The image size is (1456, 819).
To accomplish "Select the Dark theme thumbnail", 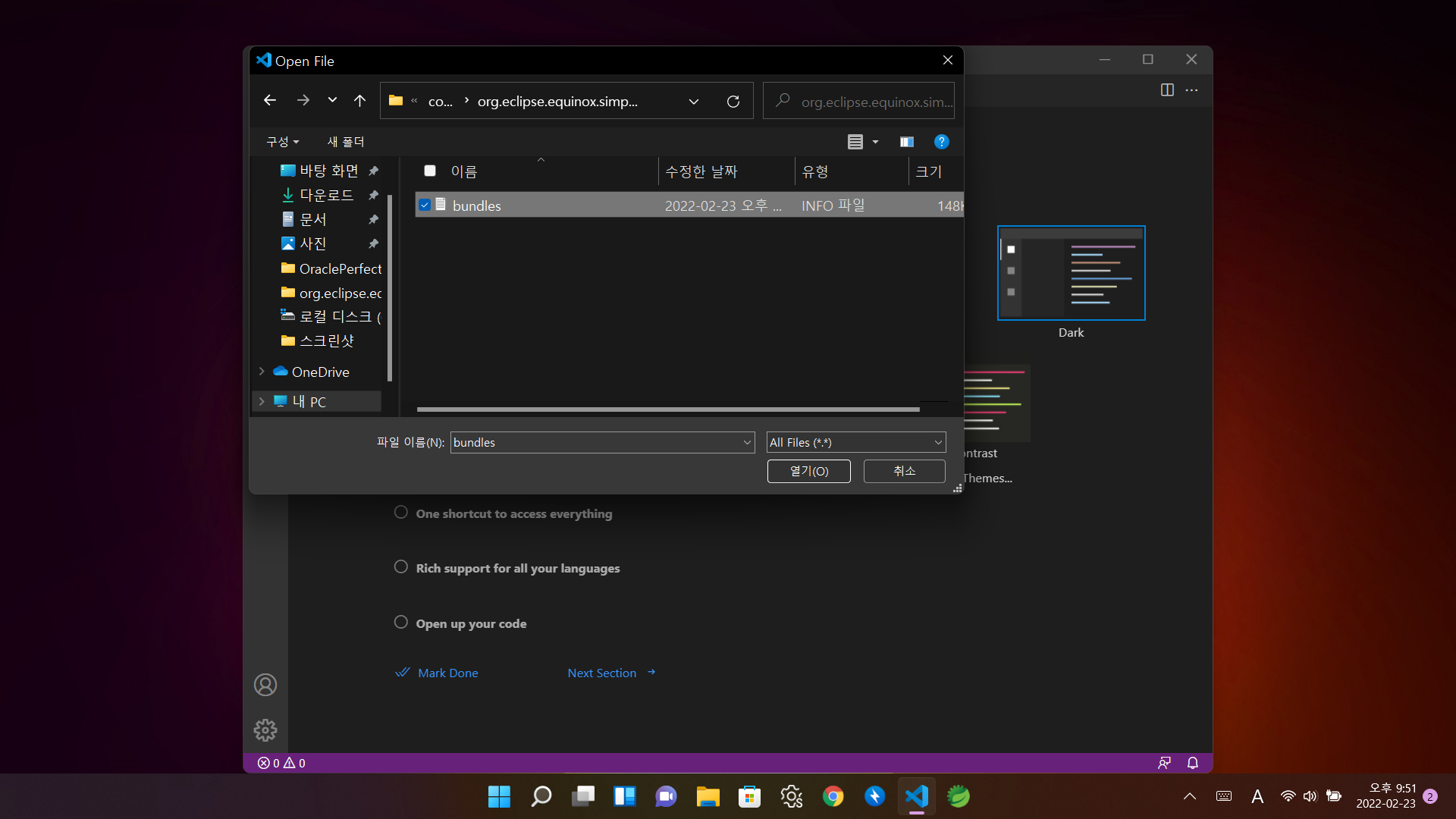I will pyautogui.click(x=1071, y=273).
